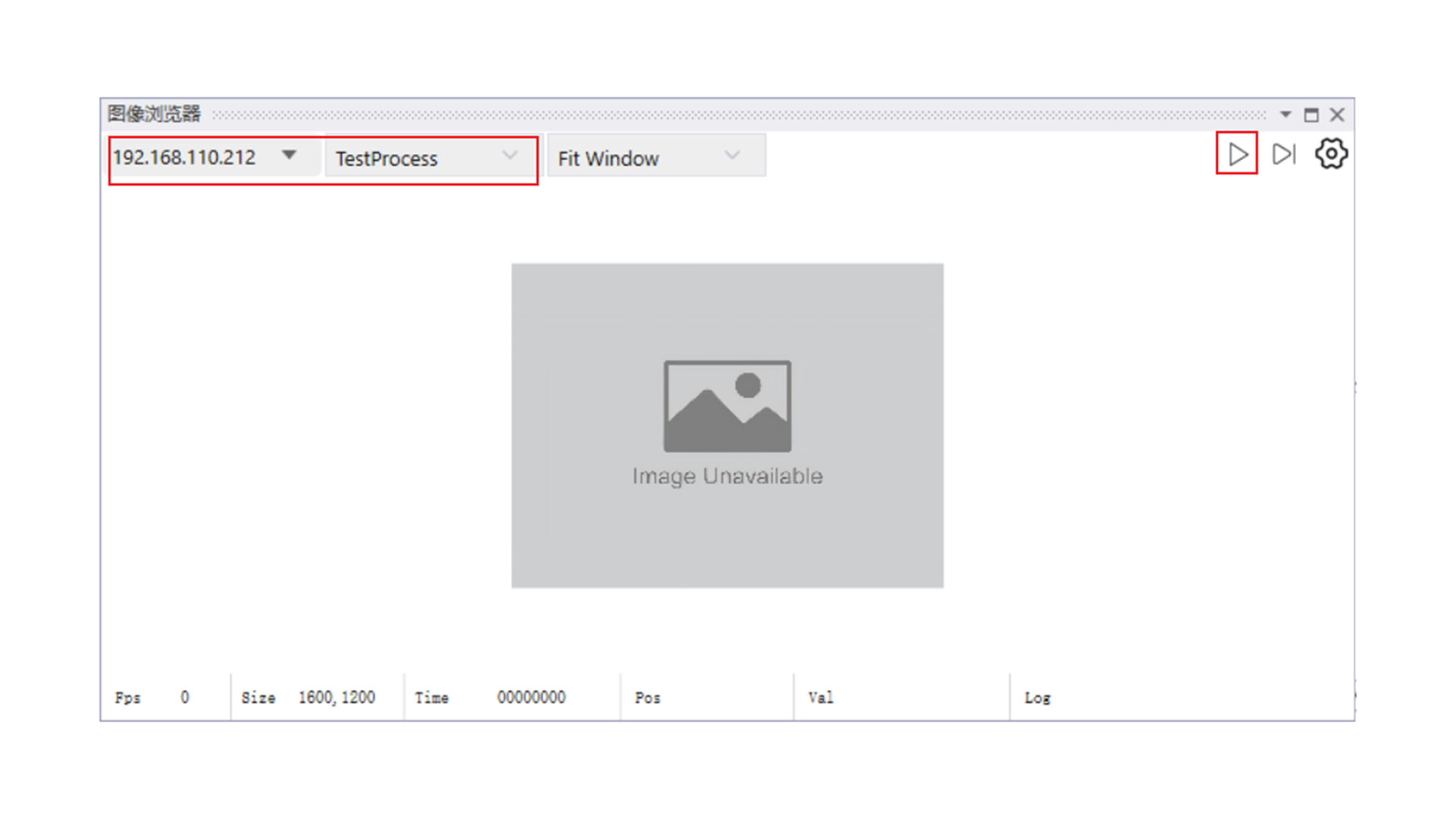Click the Image Unavailable placeholder picture icon
The width and height of the screenshot is (1456, 819).
pos(727,406)
